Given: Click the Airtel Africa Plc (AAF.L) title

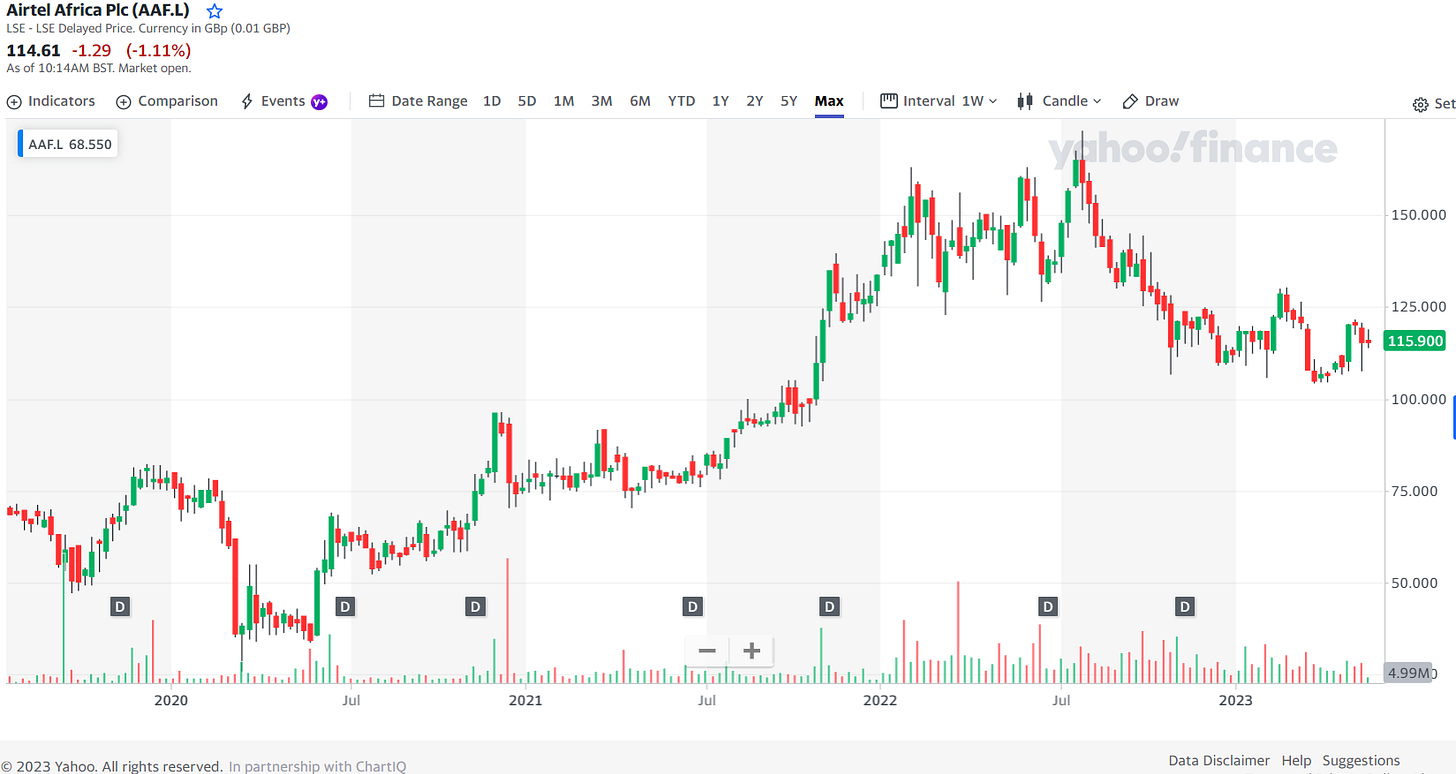Looking at the screenshot, I should pyautogui.click(x=98, y=11).
